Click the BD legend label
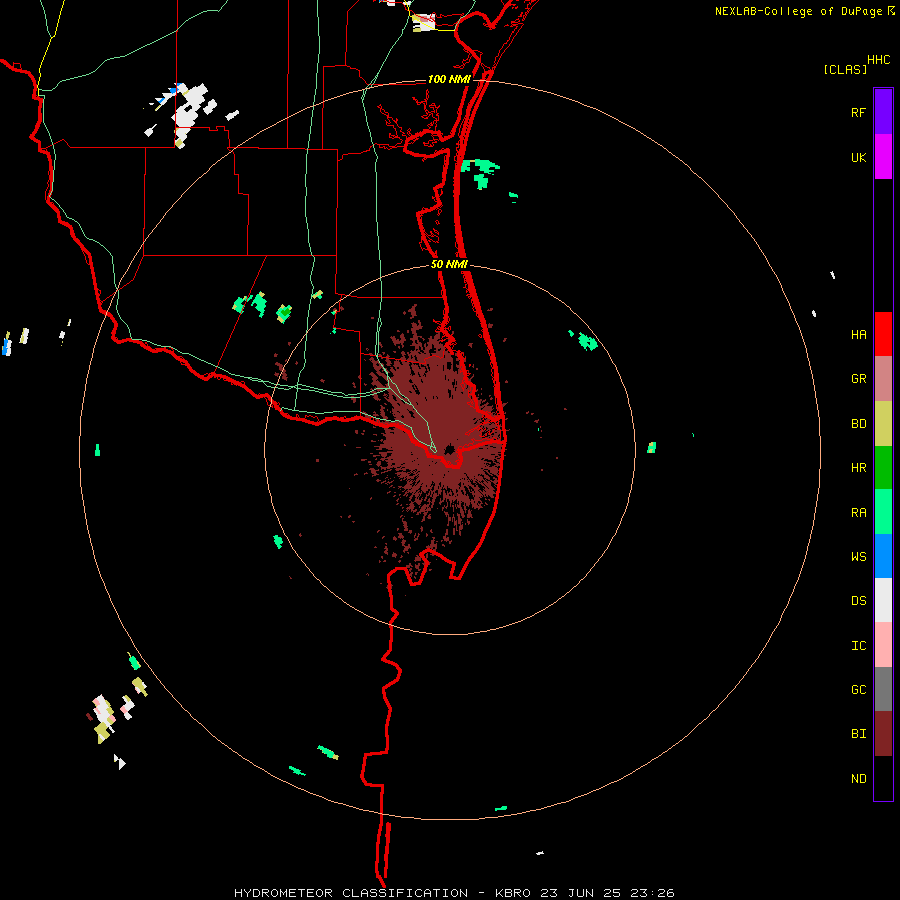Image resolution: width=900 pixels, height=900 pixels. pyautogui.click(x=858, y=424)
